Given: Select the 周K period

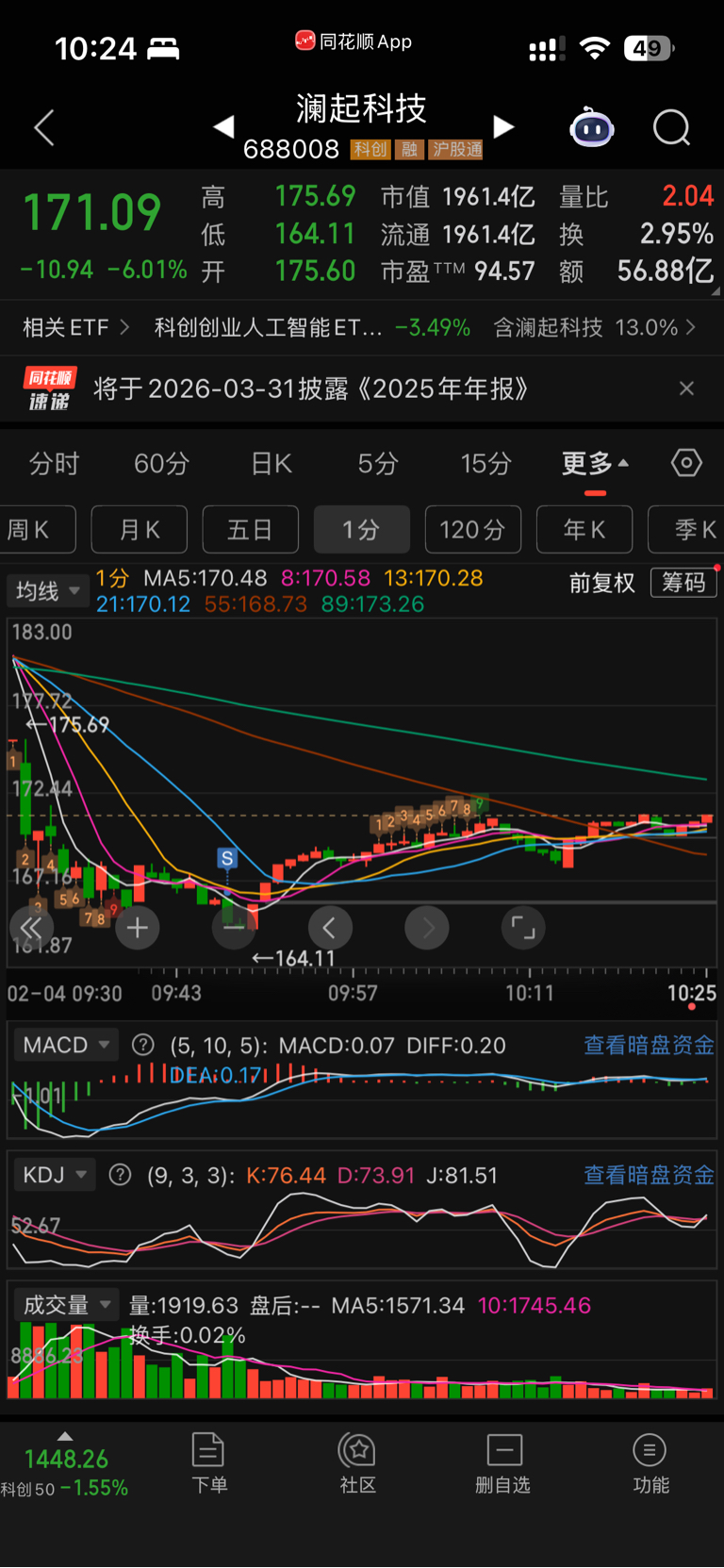Looking at the screenshot, I should [36, 529].
